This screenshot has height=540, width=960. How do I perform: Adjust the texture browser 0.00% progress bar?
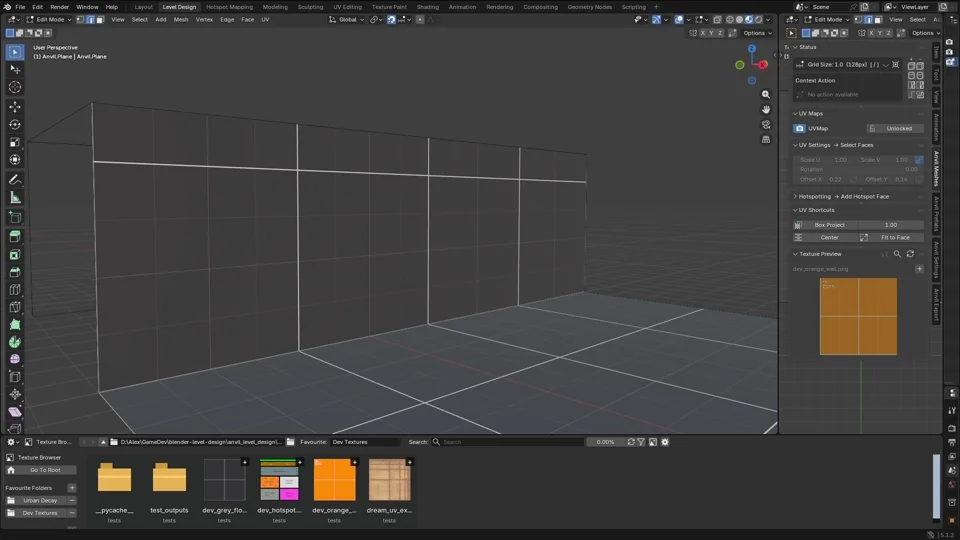click(605, 442)
